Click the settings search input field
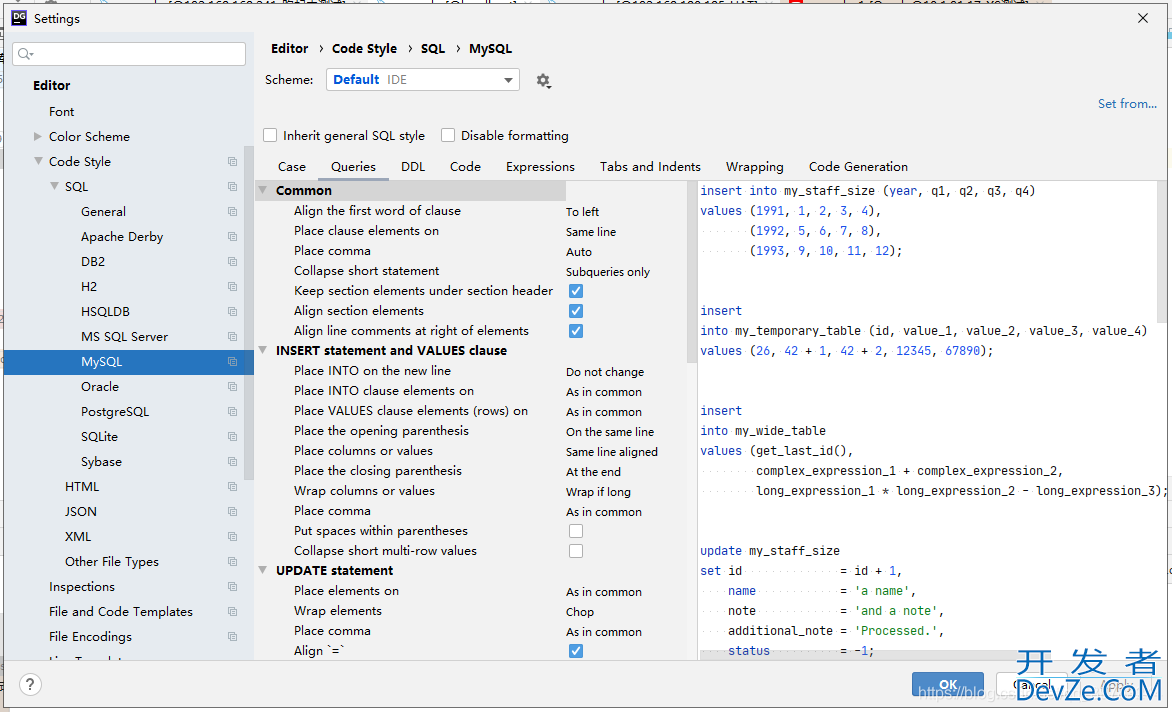Screen dimensions: 1172x712 click(x=129, y=54)
